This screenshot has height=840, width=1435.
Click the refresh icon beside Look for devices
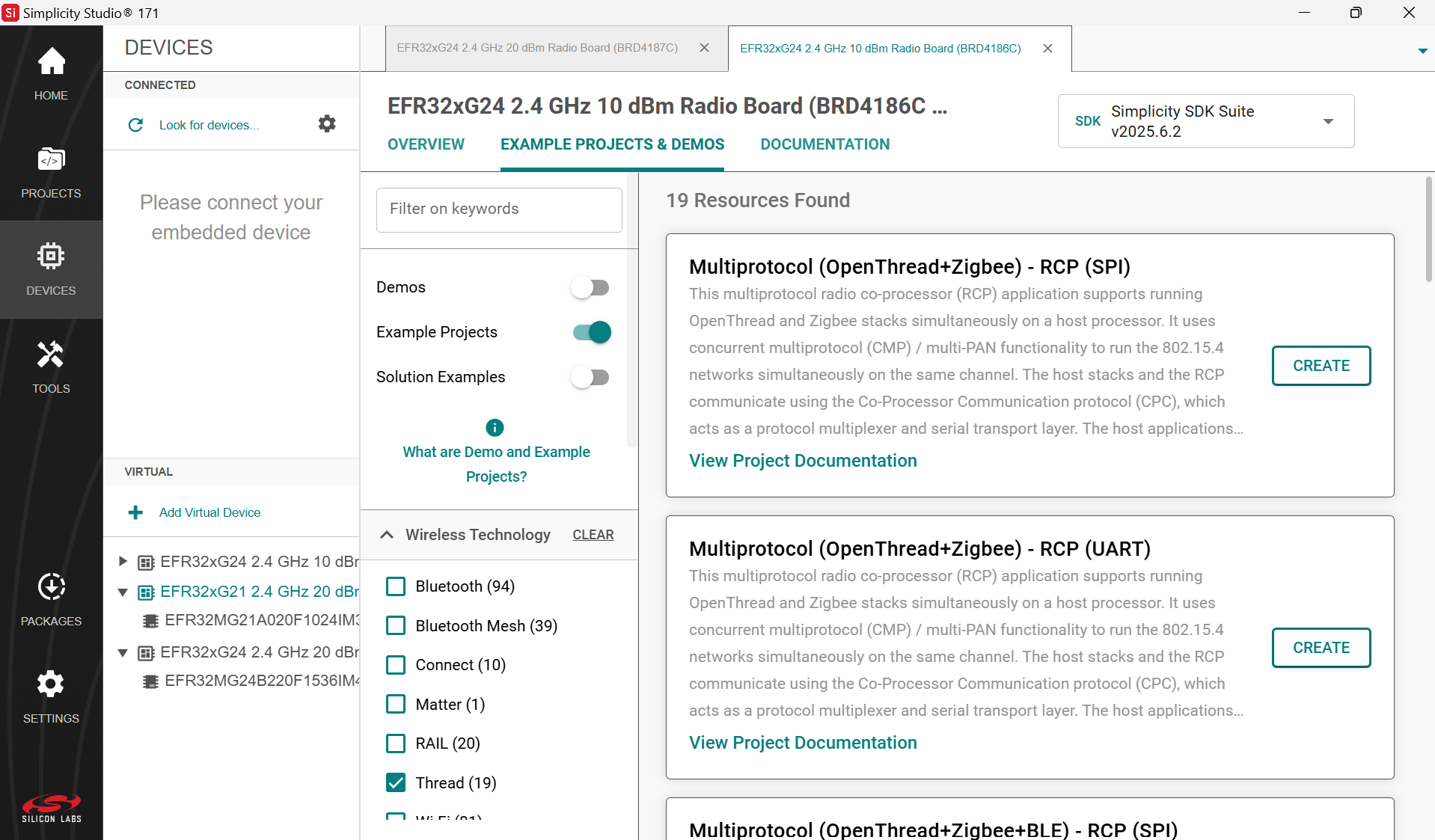coord(135,125)
